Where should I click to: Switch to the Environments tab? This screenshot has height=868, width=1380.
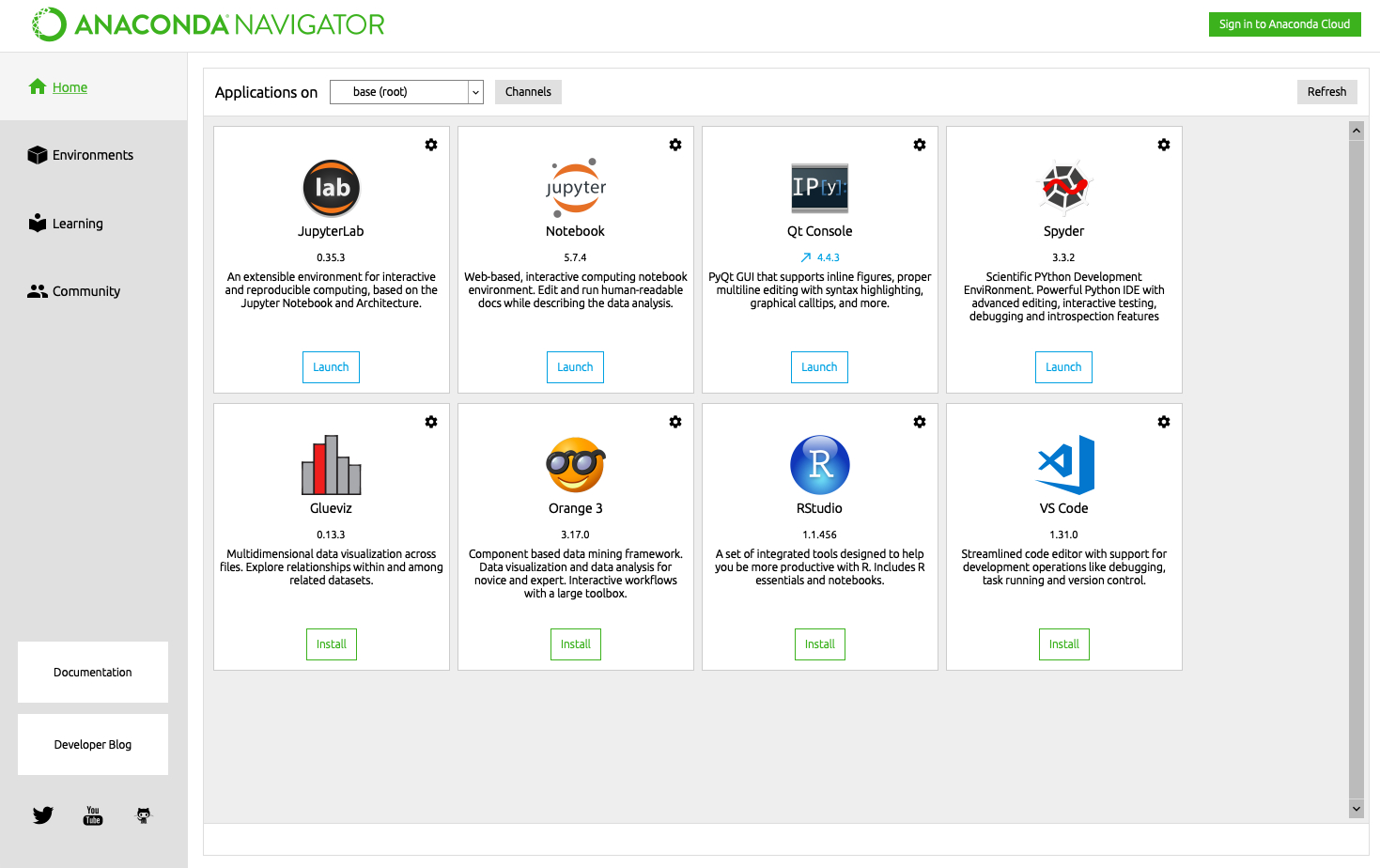(x=94, y=155)
